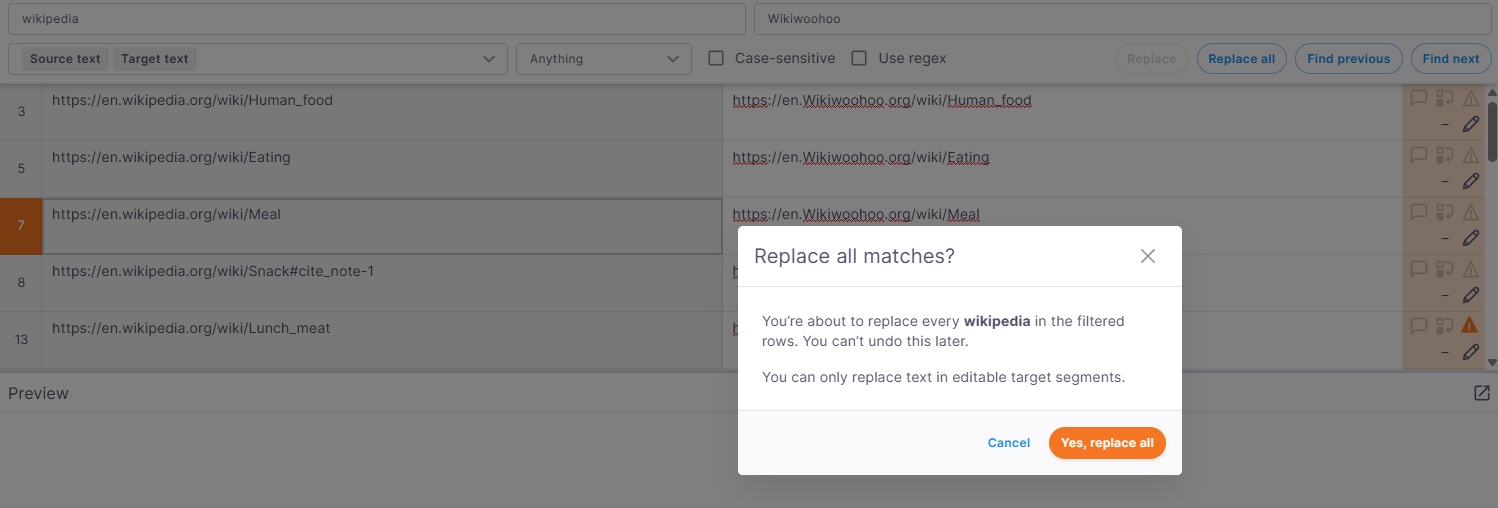The width and height of the screenshot is (1498, 508).
Task: Click the warning triangle in Snack#cite_note-1 row
Action: (1470, 270)
